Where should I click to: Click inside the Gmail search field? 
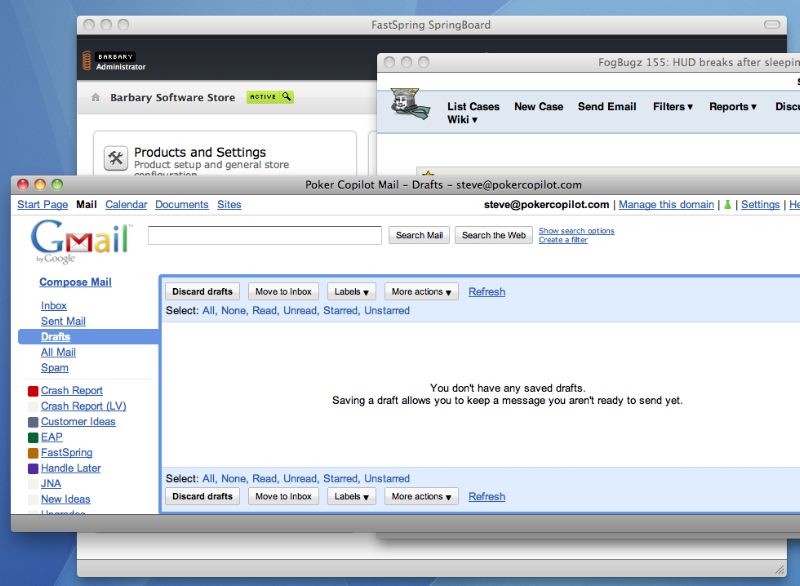[265, 235]
